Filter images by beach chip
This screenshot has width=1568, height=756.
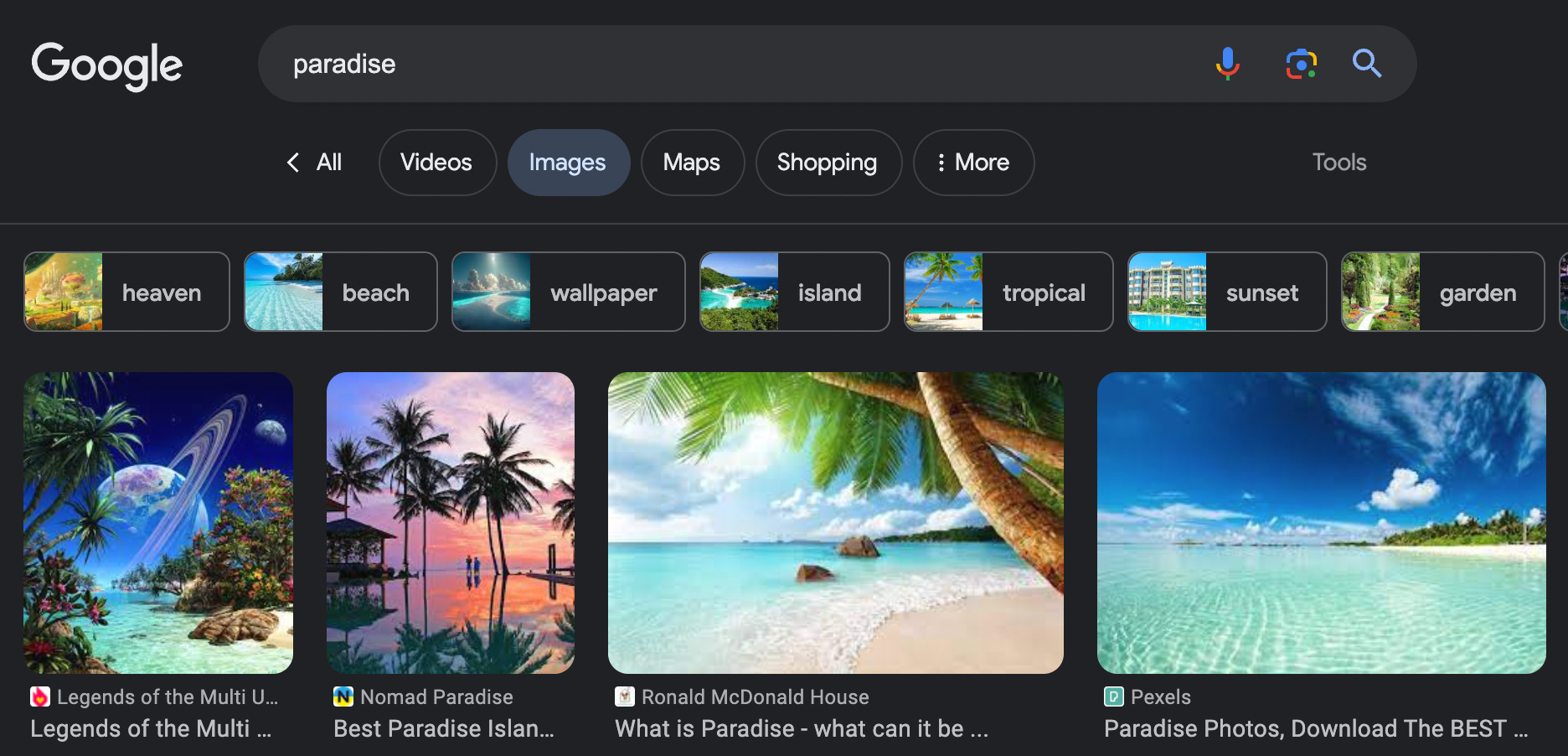(340, 292)
